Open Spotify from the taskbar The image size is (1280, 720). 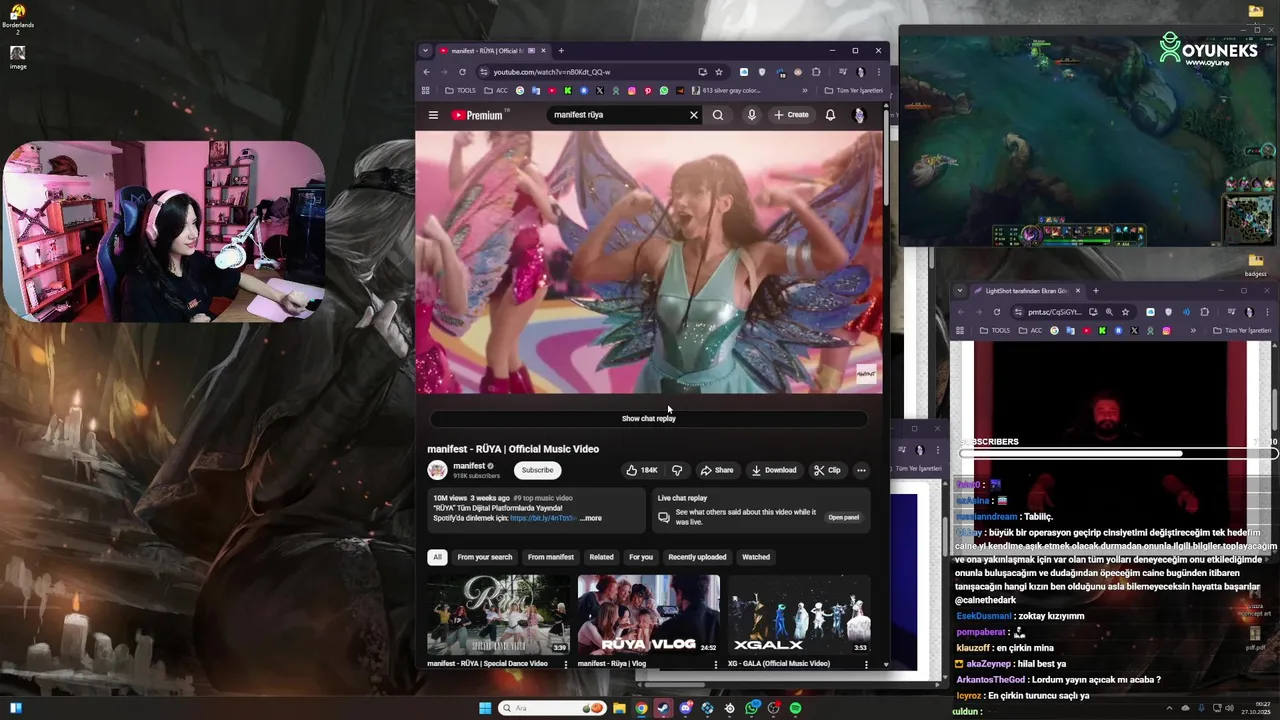click(795, 708)
